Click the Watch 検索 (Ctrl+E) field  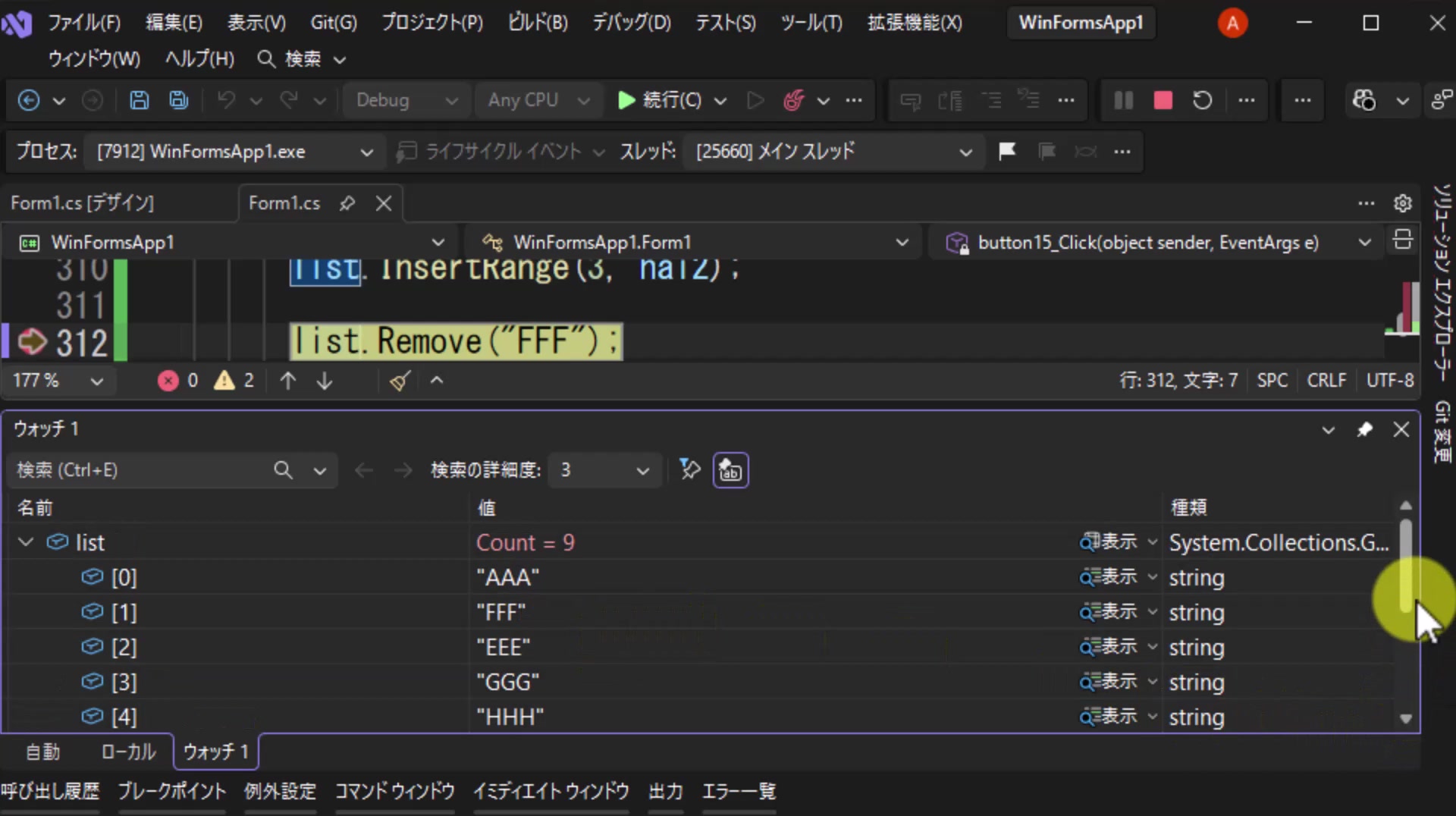tap(144, 470)
